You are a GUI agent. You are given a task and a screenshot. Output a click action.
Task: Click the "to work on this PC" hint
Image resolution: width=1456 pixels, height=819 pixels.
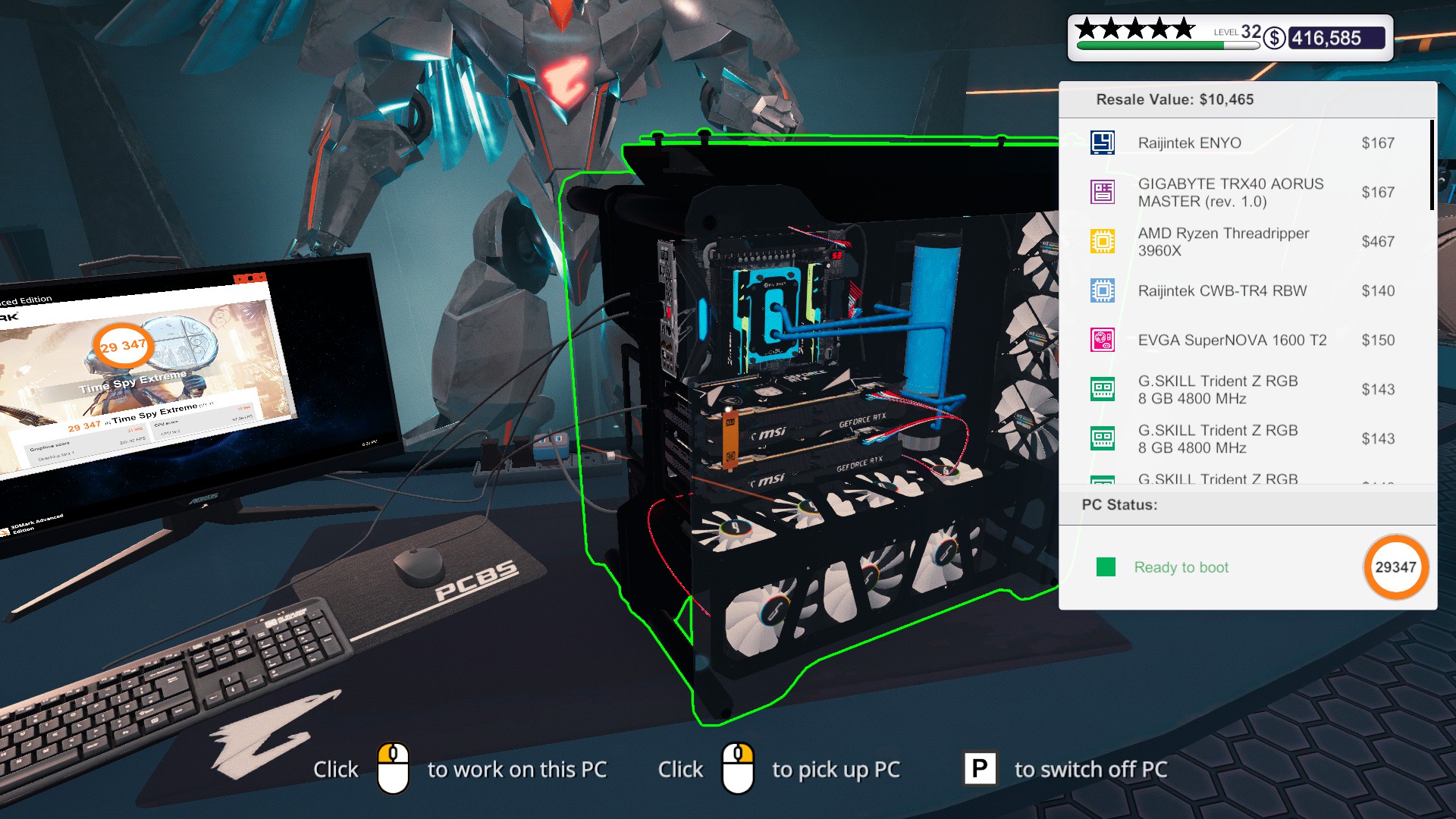pos(517,770)
